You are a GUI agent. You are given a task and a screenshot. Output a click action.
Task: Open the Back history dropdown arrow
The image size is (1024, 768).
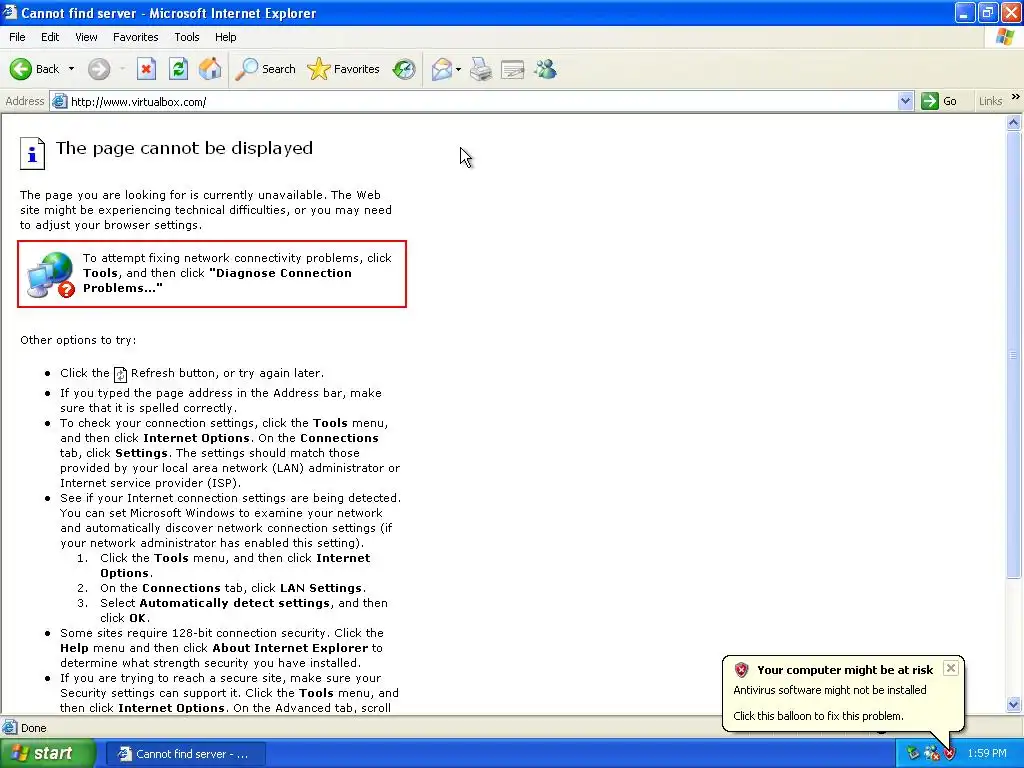[x=71, y=69]
